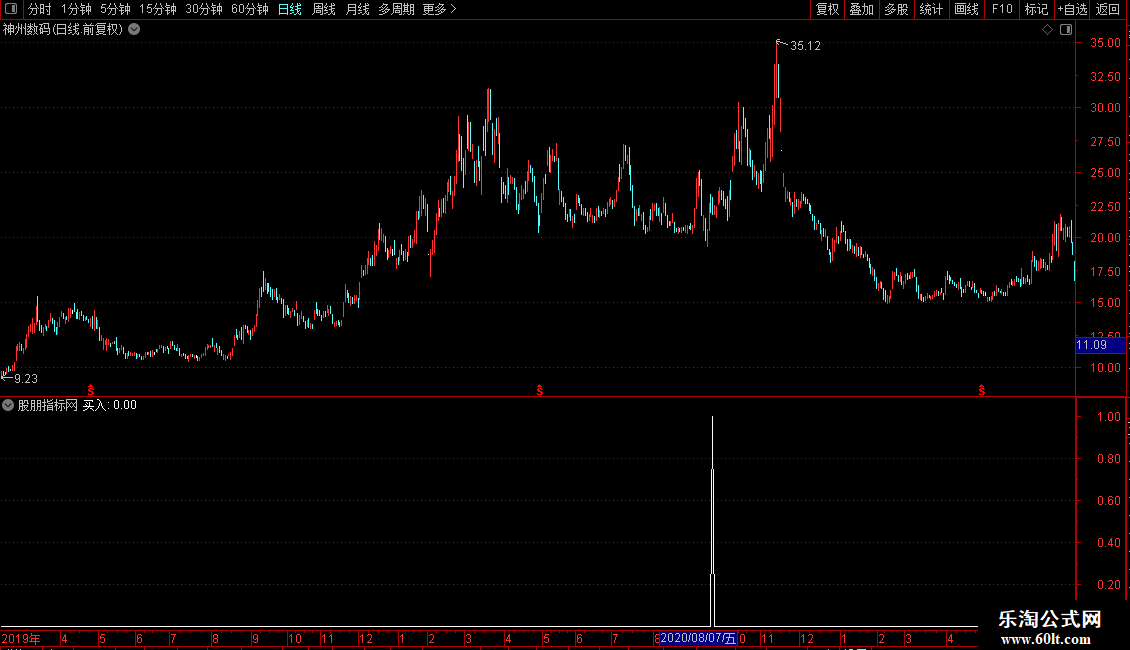Click the 1.00 indicator axis label
The image size is (1130, 650).
pyautogui.click(x=1108, y=417)
